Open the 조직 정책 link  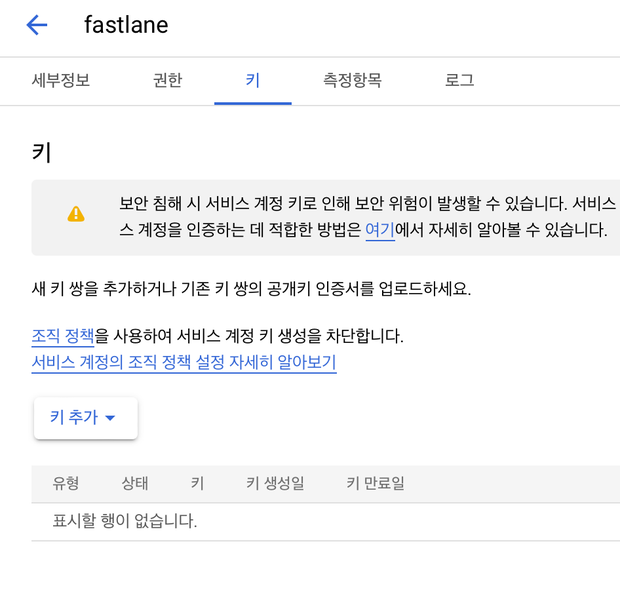pos(63,336)
